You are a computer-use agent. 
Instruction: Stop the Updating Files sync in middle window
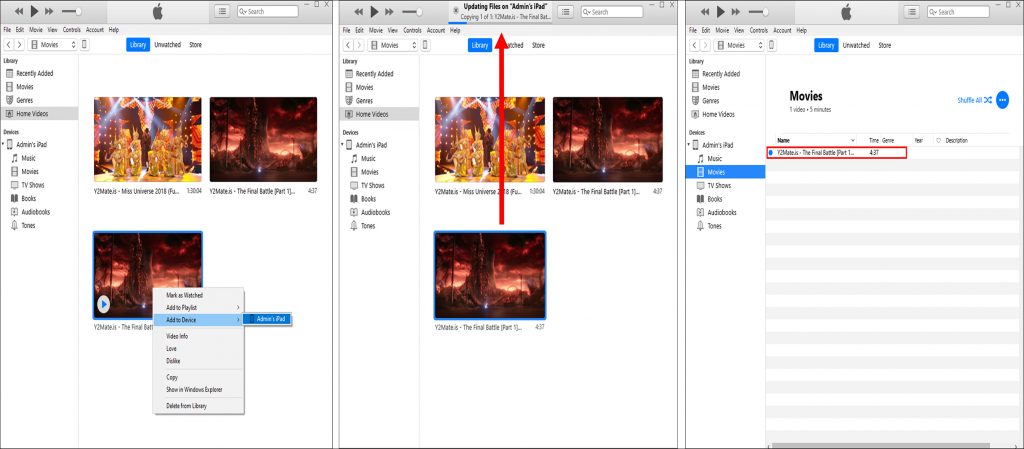click(x=456, y=11)
